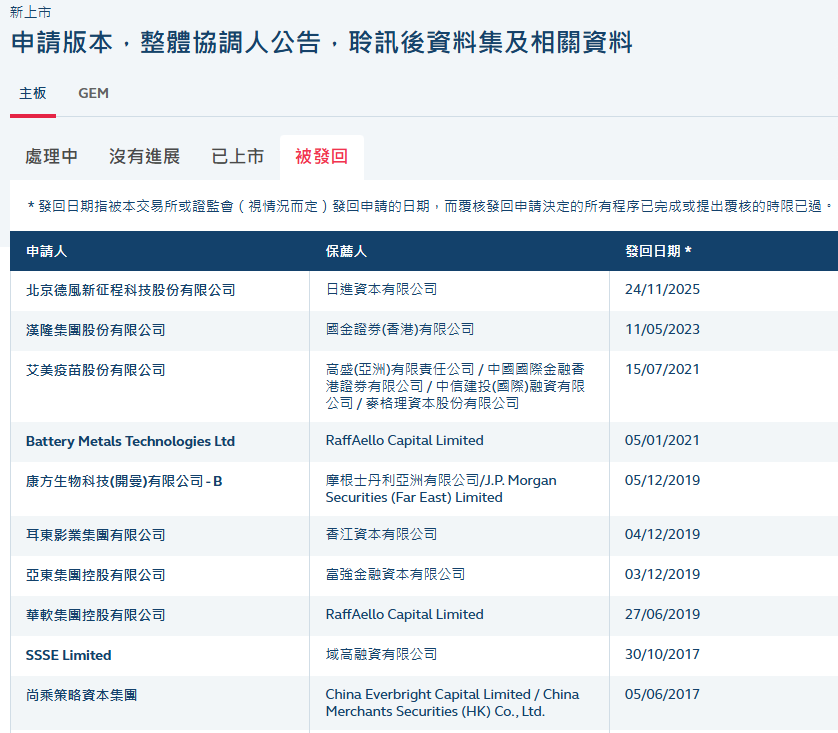838x733 pixels.
Task: Click return date 03/12/2019
Action: click(662, 574)
